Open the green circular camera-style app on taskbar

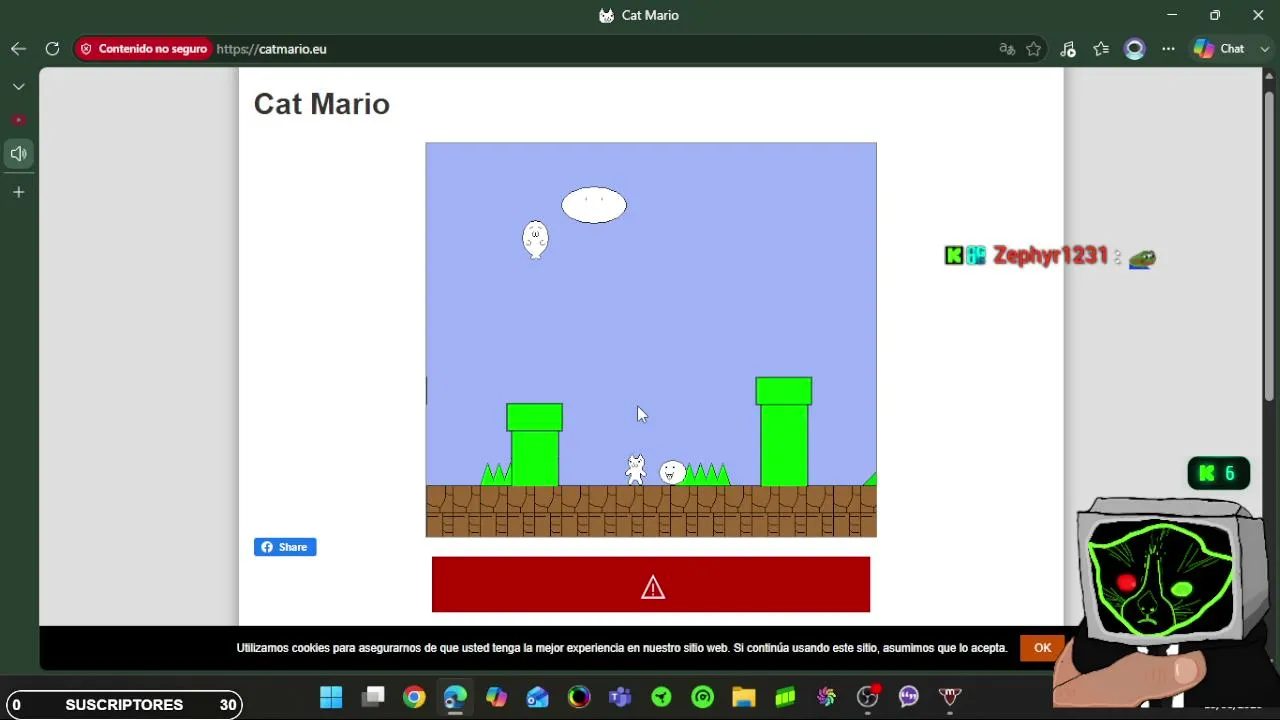click(x=703, y=697)
